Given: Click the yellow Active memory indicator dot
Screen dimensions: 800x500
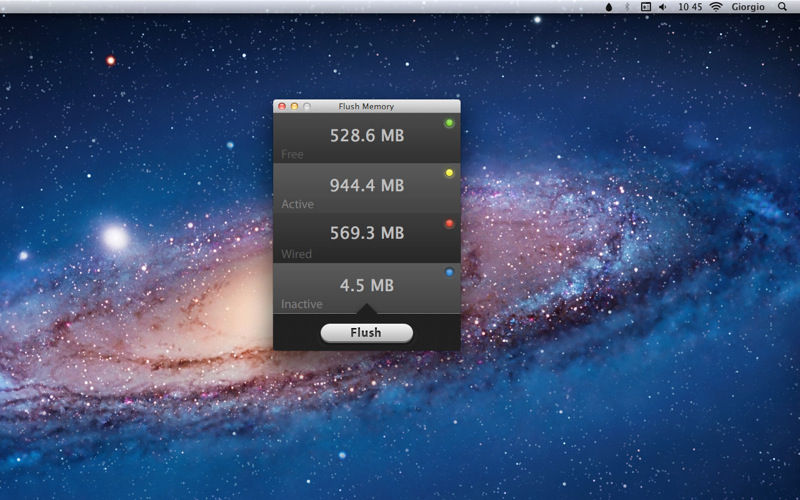Looking at the screenshot, I should [x=449, y=173].
